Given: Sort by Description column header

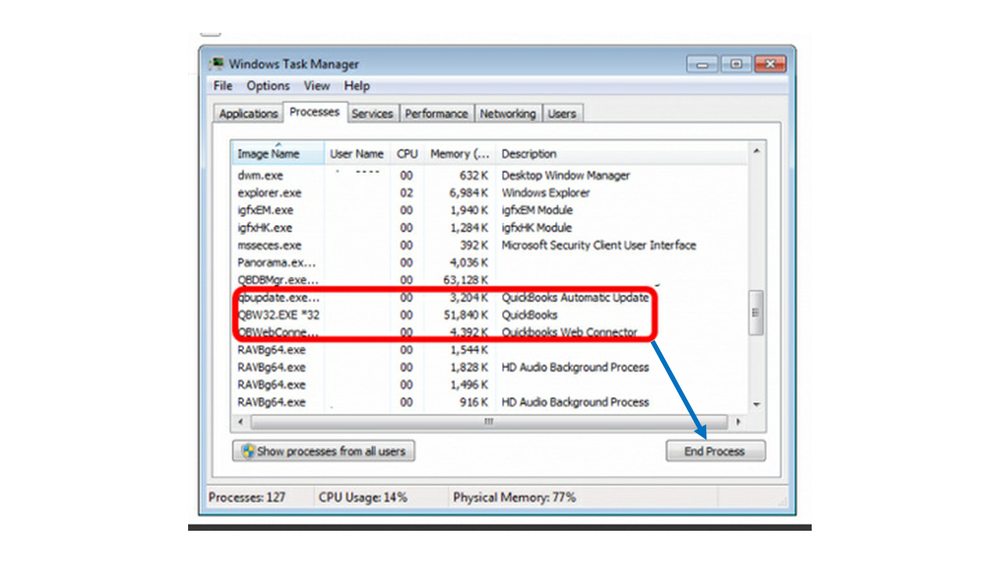Looking at the screenshot, I should 621,154.
